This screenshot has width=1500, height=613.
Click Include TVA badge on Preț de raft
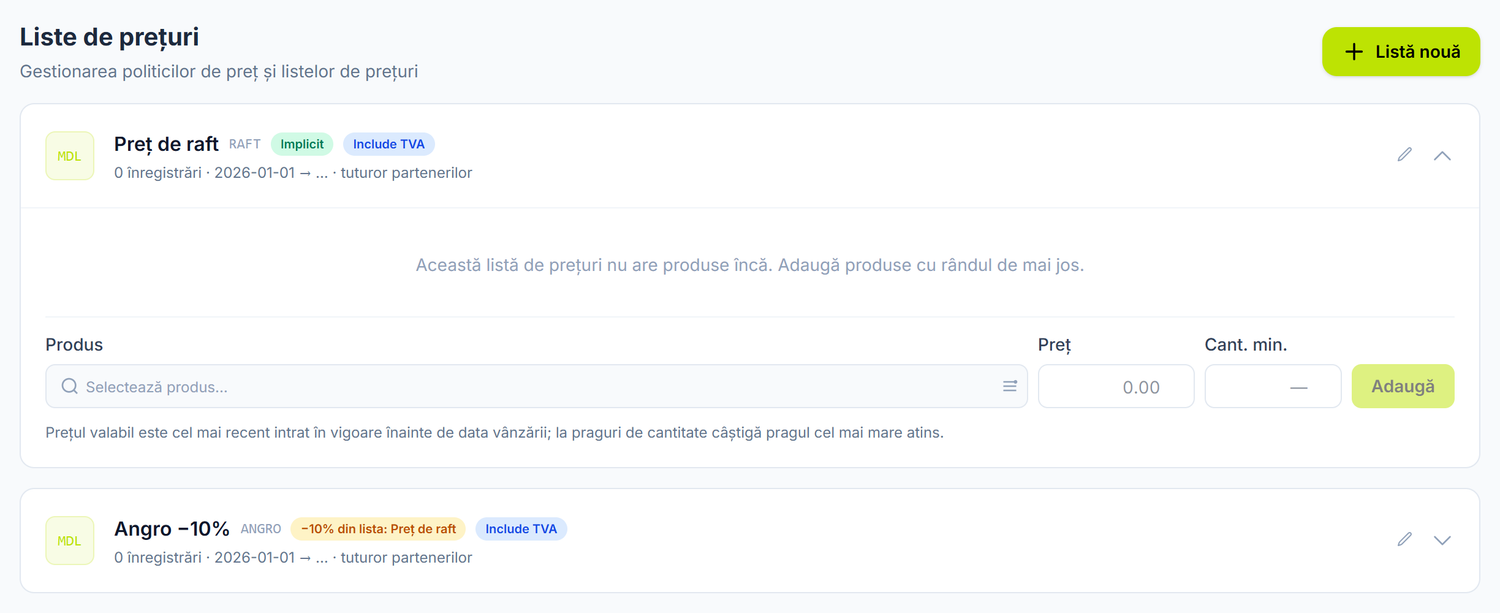[389, 144]
